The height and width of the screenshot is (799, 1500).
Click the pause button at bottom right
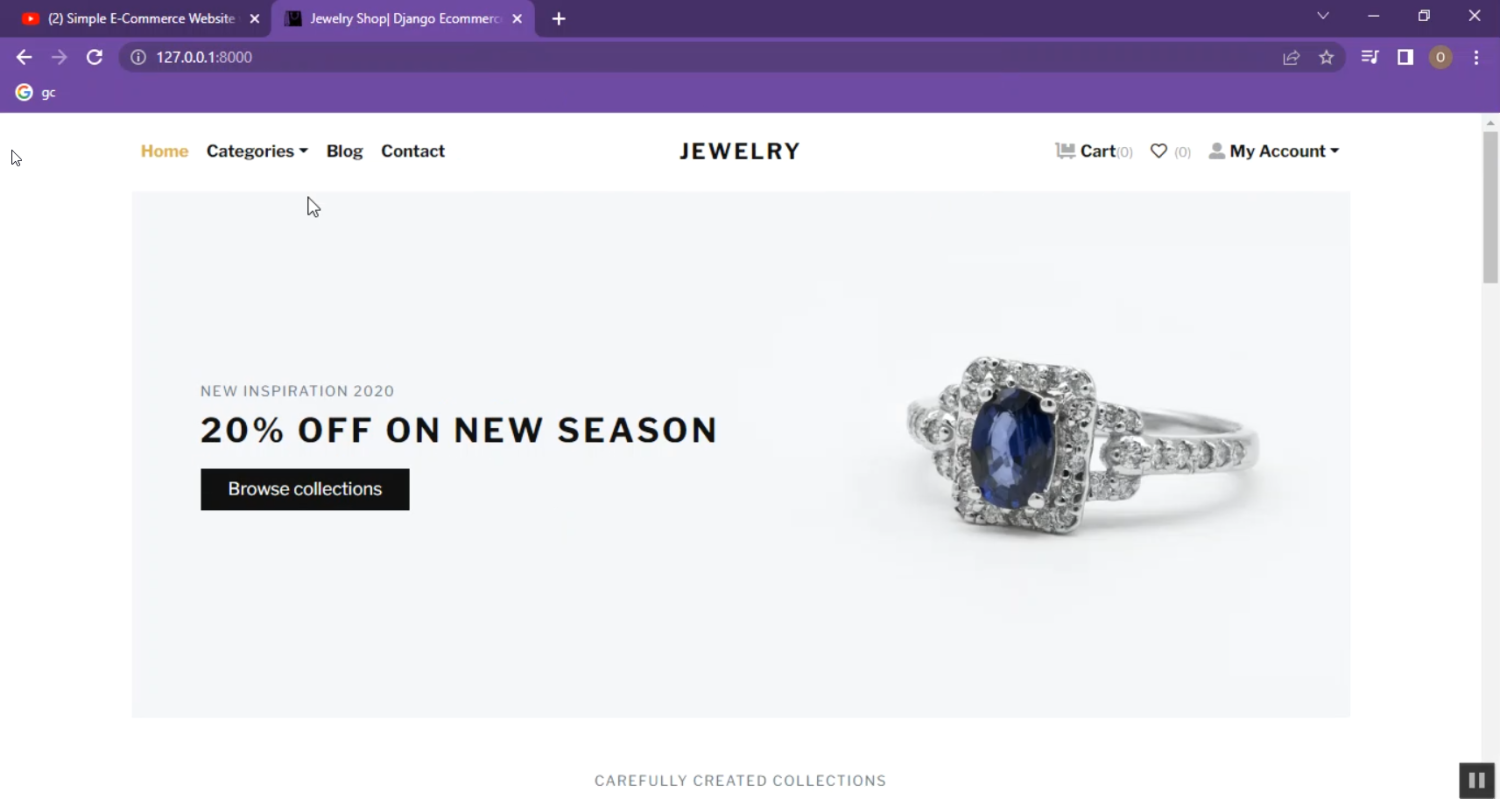(x=1476, y=780)
